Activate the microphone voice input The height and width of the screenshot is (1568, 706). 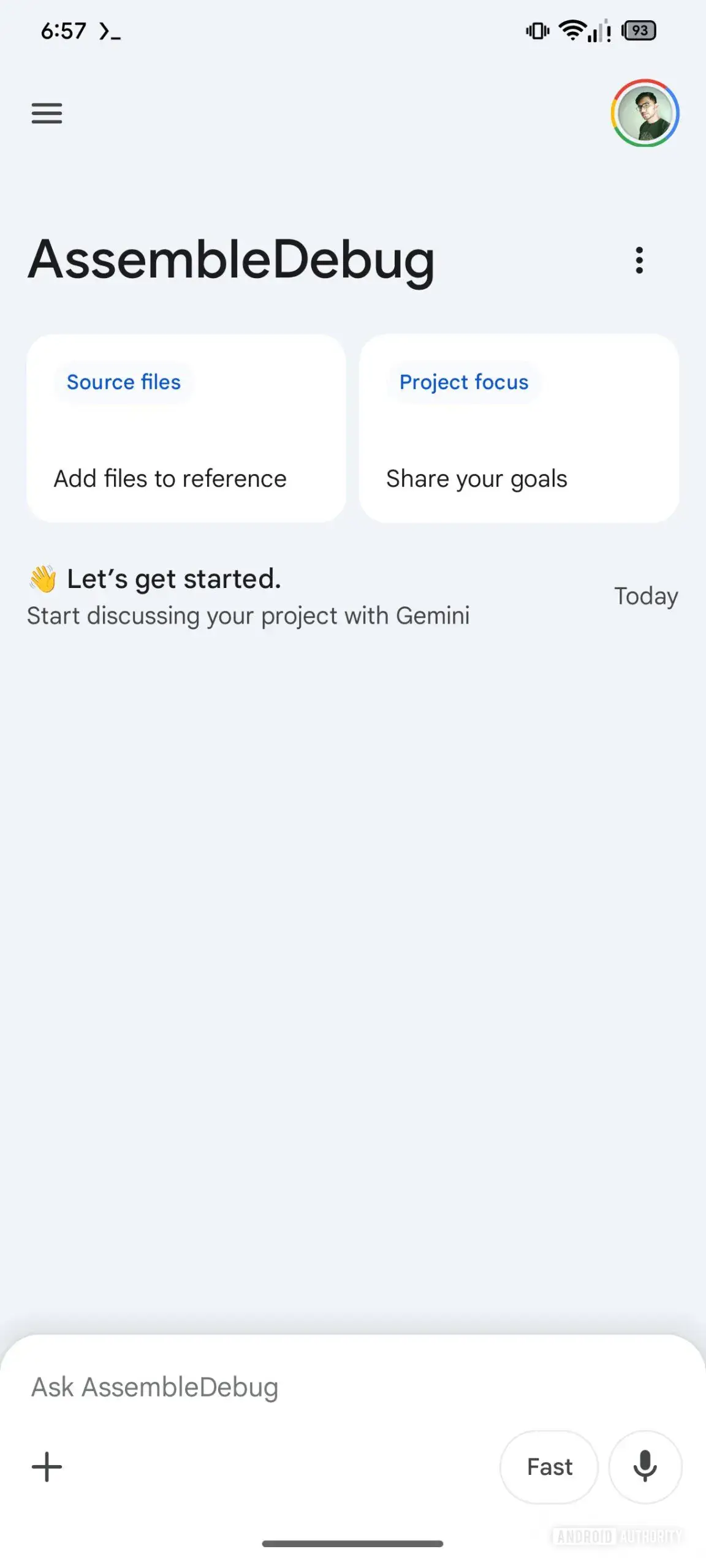[645, 1467]
